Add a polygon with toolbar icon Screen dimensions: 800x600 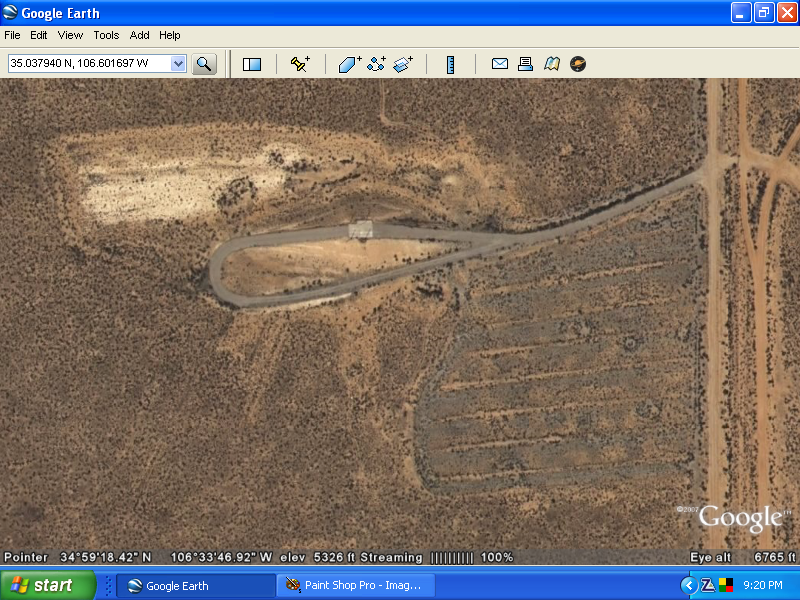pyautogui.click(x=349, y=64)
